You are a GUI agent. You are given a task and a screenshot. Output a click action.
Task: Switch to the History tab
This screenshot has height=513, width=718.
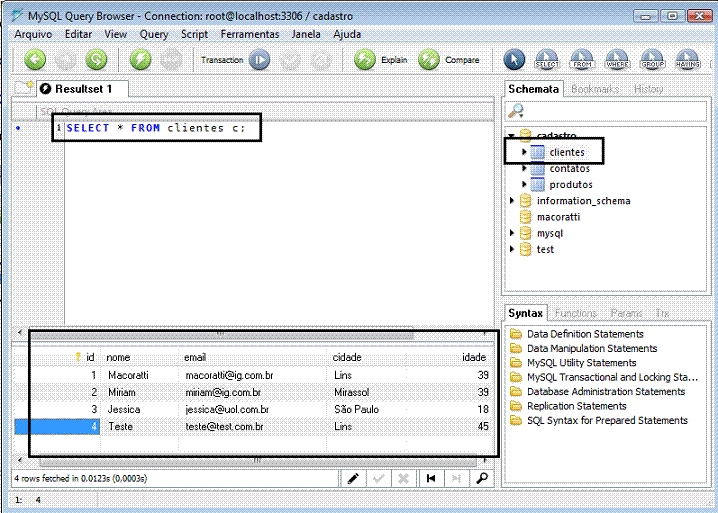point(648,89)
